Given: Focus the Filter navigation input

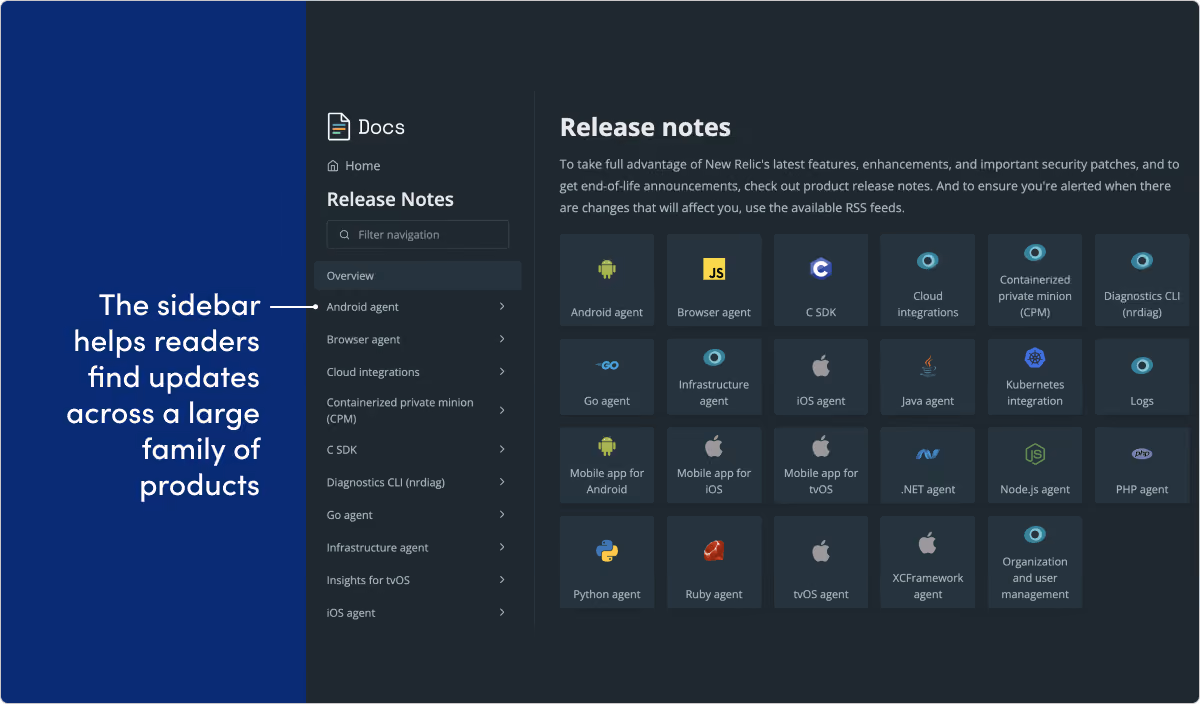Looking at the screenshot, I should (418, 235).
